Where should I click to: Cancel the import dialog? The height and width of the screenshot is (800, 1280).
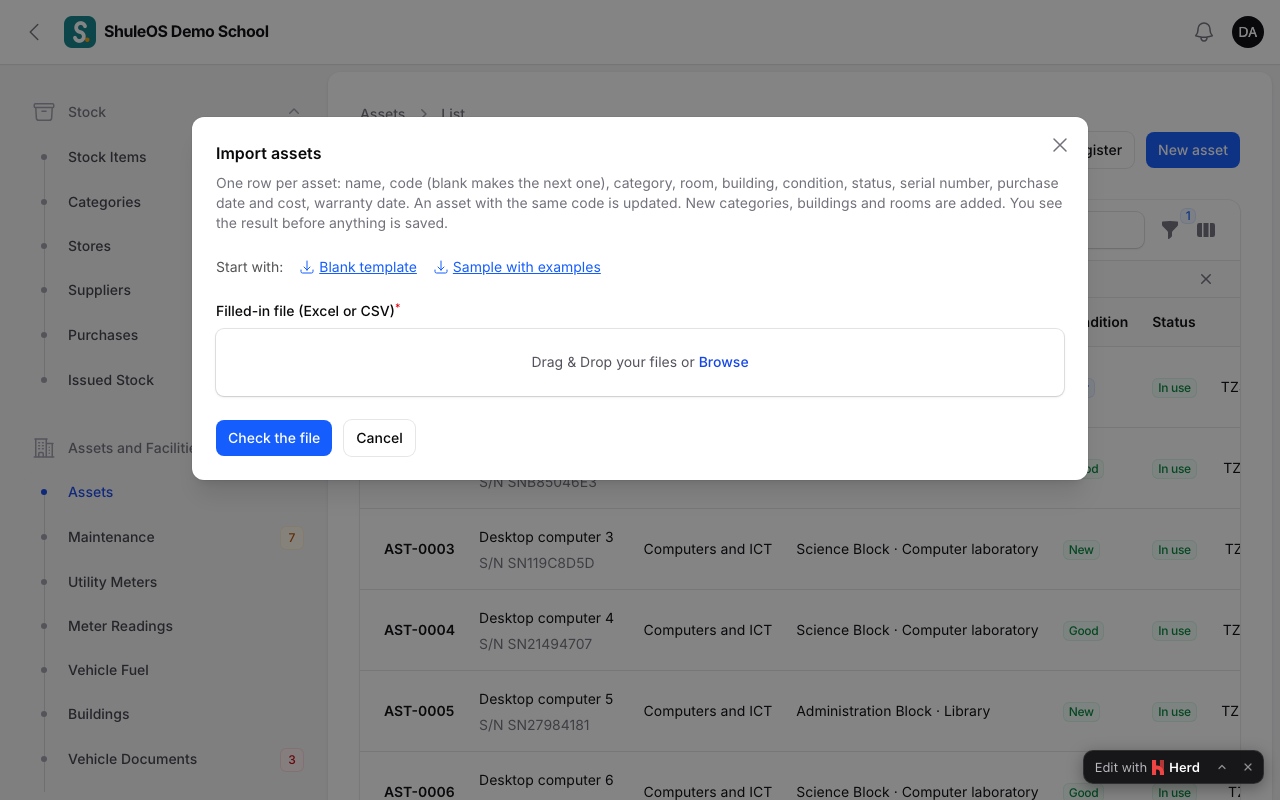[x=379, y=438]
